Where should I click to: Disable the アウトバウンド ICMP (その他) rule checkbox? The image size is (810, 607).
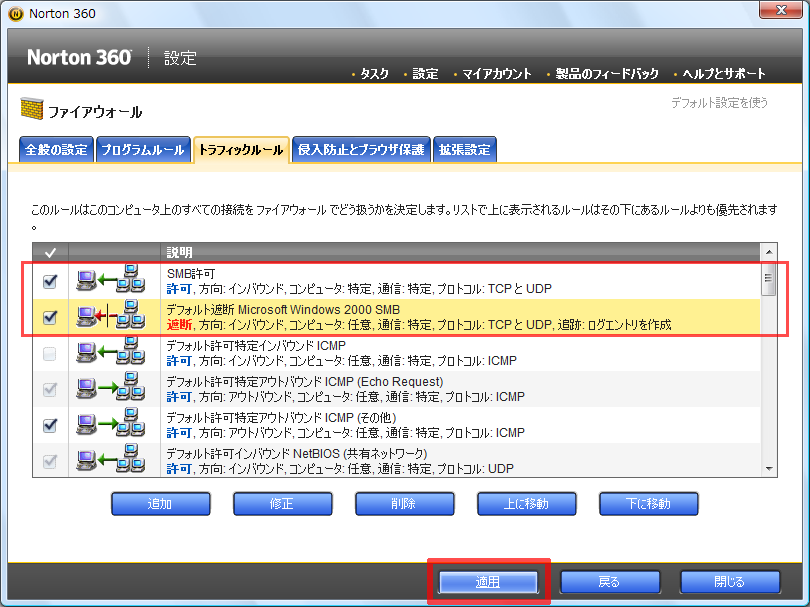coord(49,425)
